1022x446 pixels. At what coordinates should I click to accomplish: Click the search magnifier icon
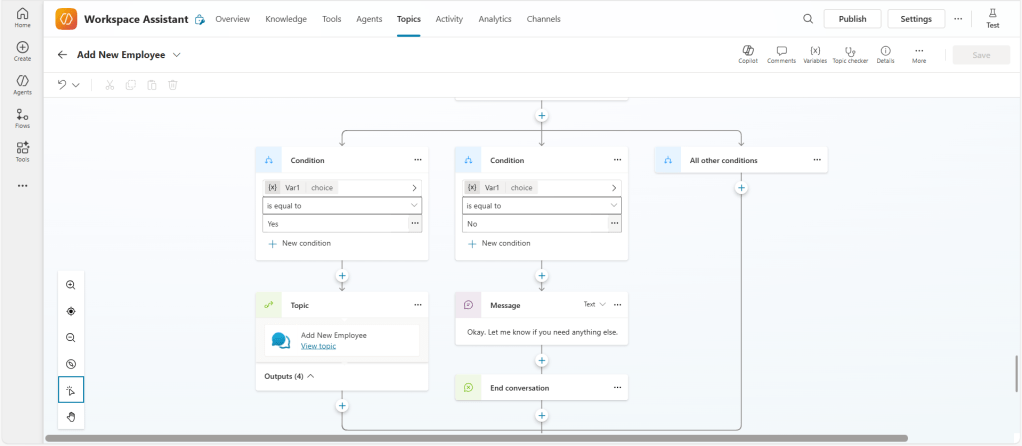808,19
